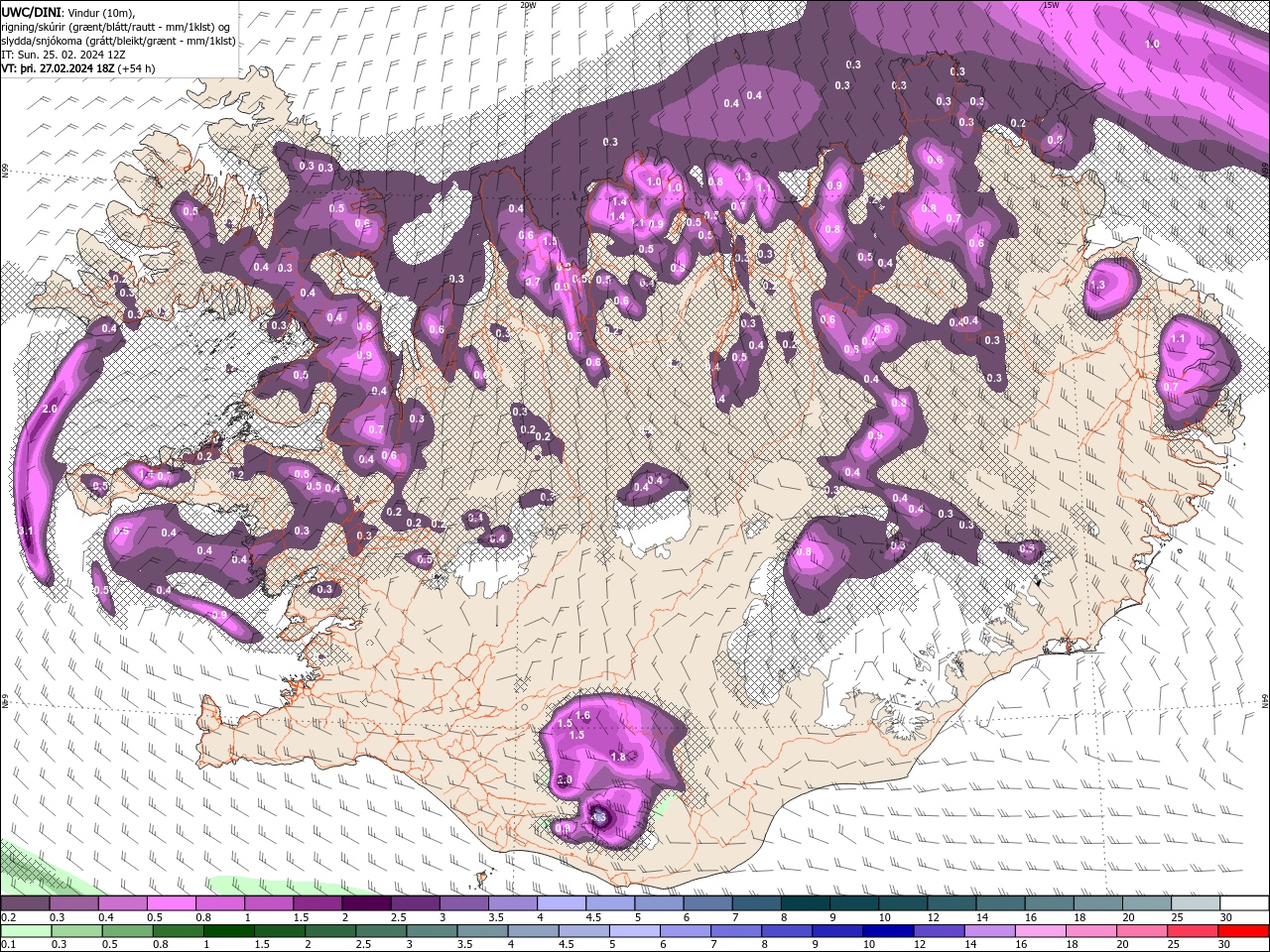The width and height of the screenshot is (1270, 952).
Task: Click the valid time 'VT: þri. 27.02.2024 18Z'
Action: pos(58,68)
